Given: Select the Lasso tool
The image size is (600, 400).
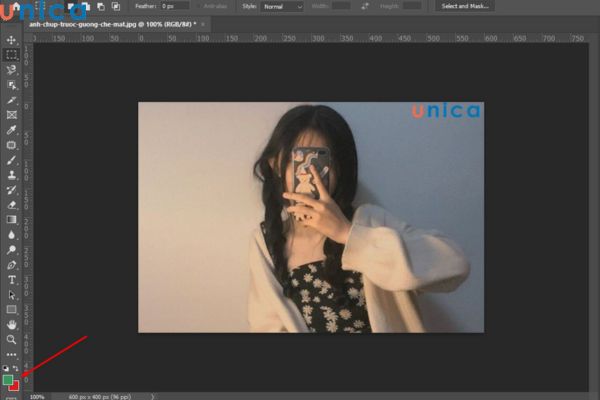Looking at the screenshot, I should point(11,70).
